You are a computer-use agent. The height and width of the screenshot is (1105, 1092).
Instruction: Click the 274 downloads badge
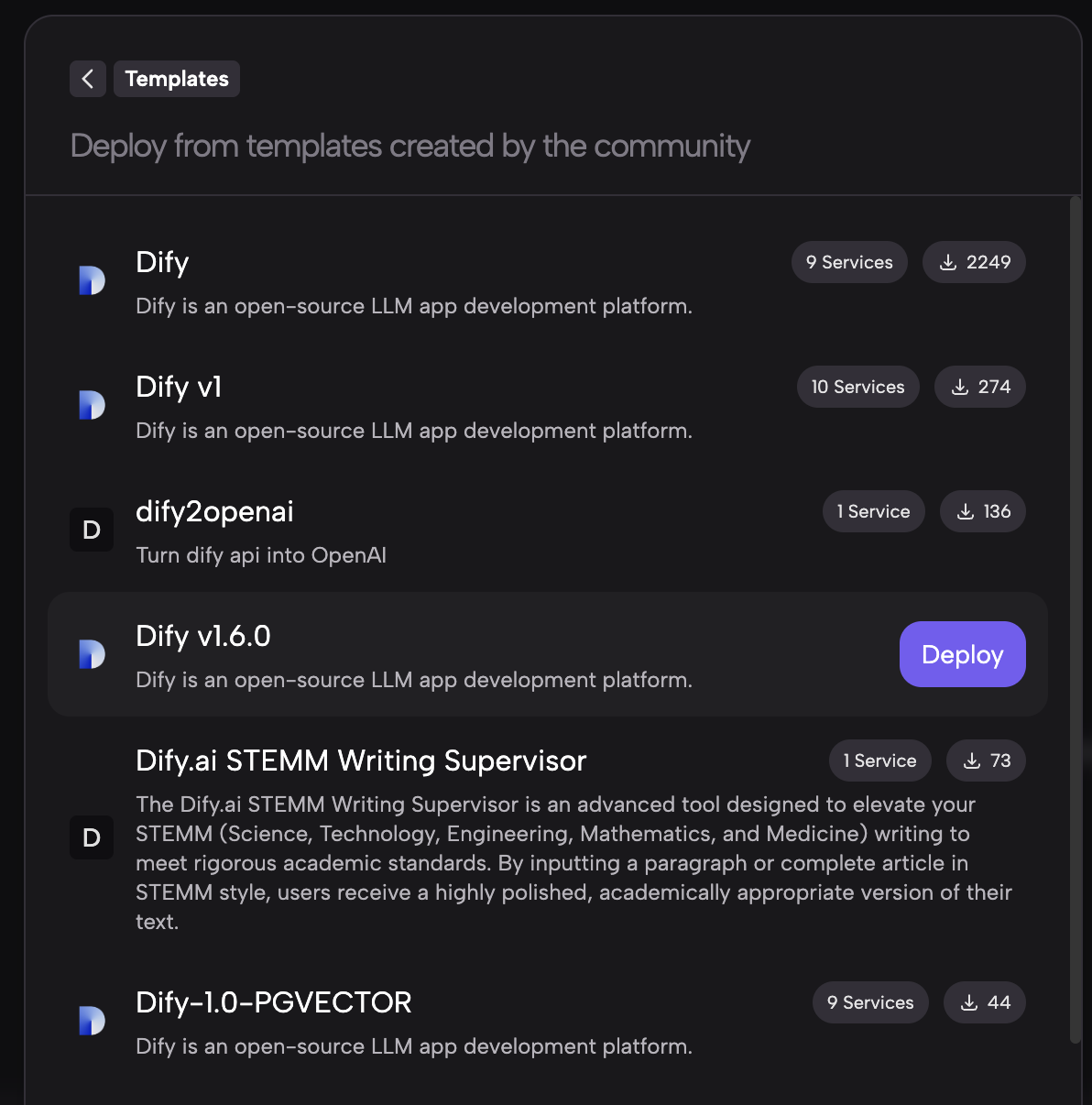[979, 387]
